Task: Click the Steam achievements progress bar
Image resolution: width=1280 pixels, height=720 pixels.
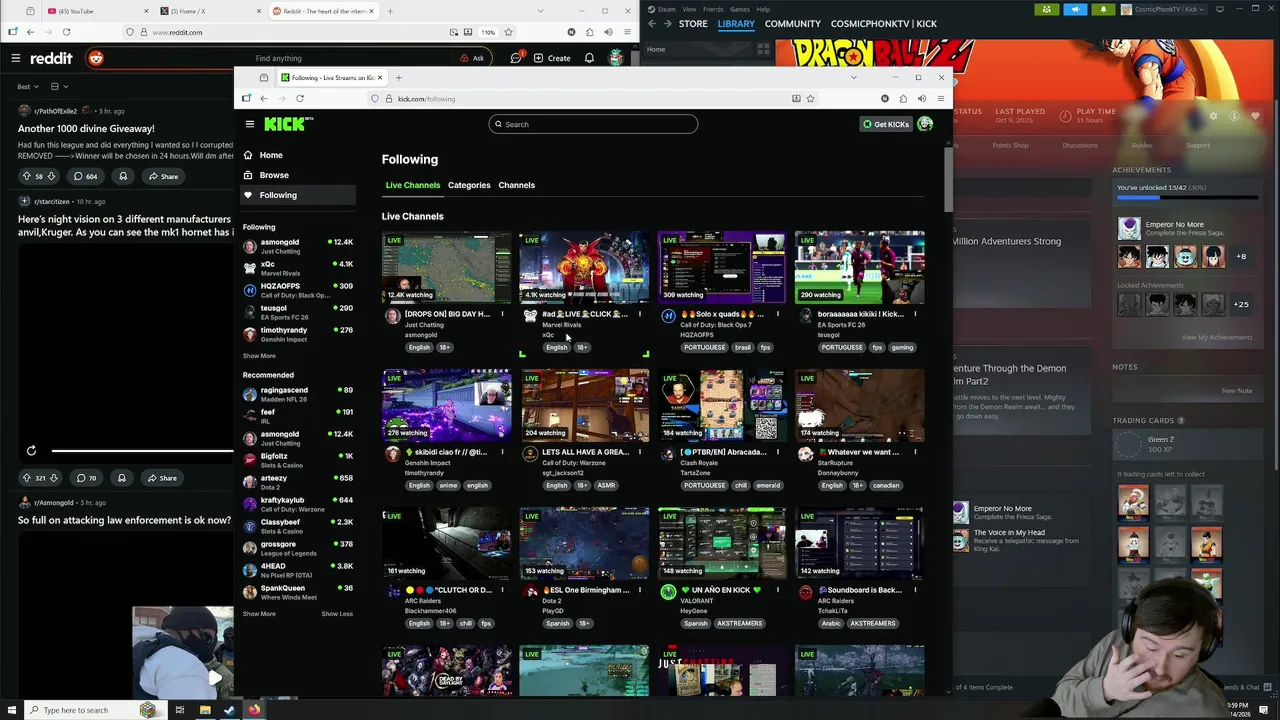Action: [1187, 197]
